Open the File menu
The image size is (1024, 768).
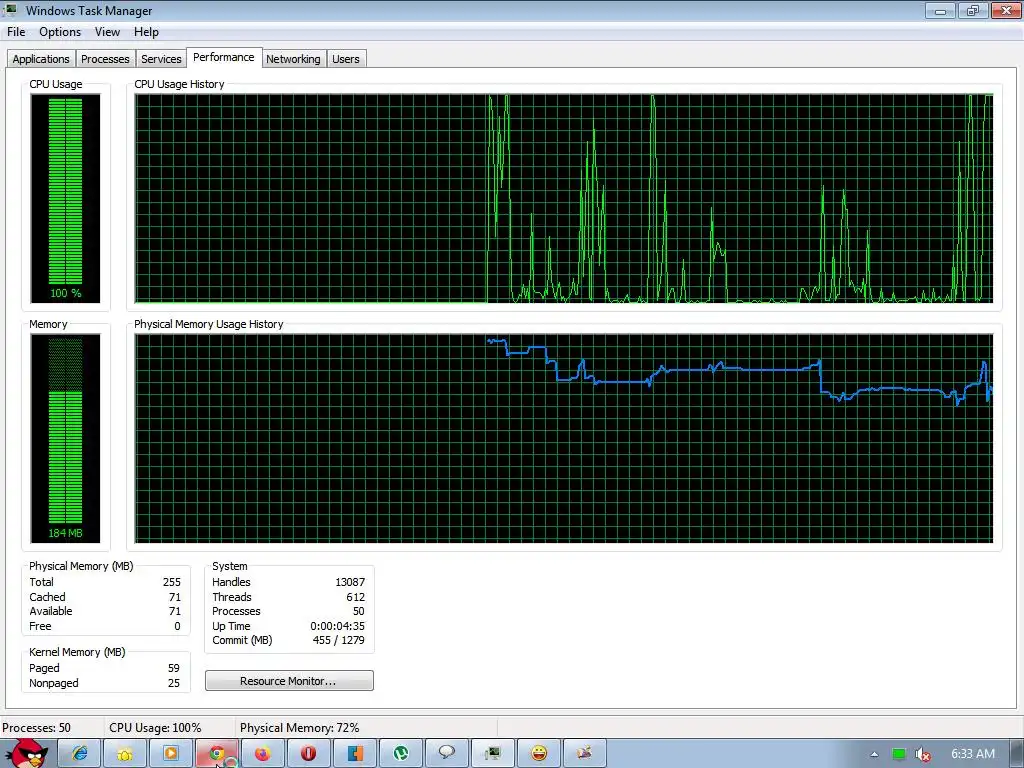16,32
